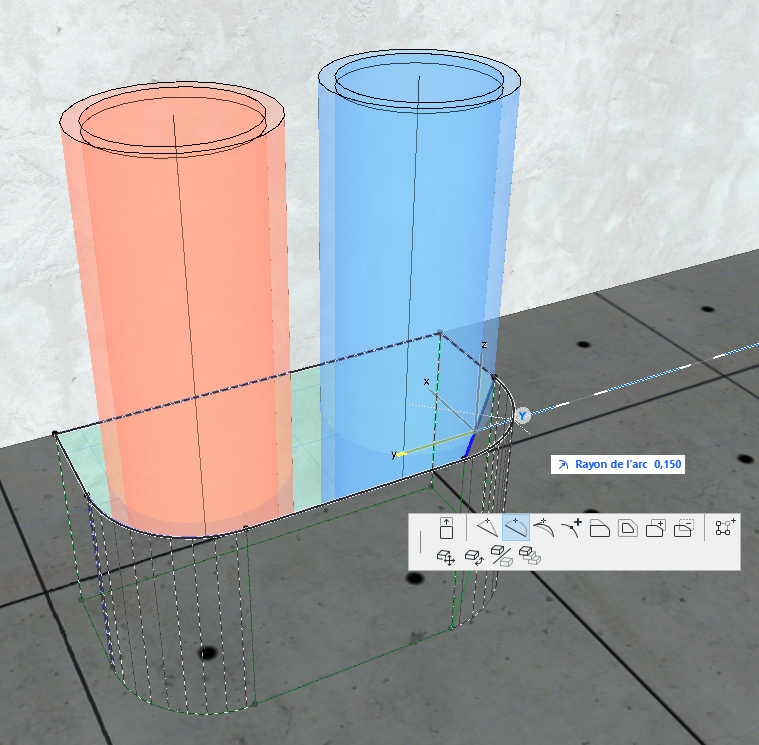Choose the offset all edges icon
The image size is (759, 745).
pyautogui.click(x=628, y=528)
